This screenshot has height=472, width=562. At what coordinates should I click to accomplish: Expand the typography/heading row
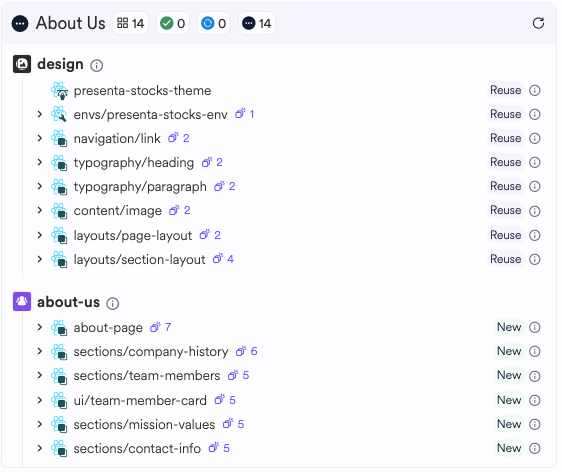tap(39, 162)
